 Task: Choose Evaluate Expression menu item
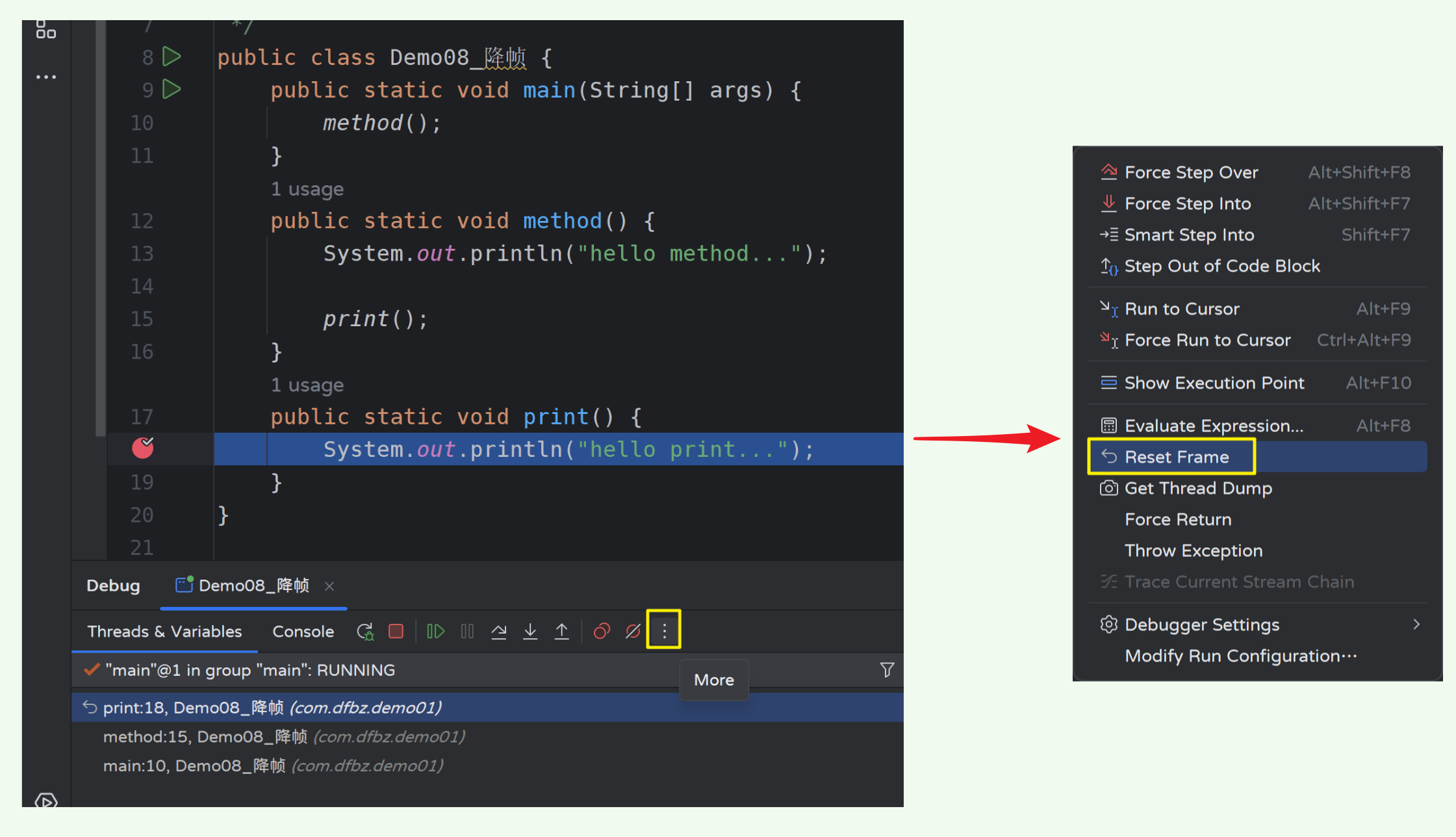[1214, 426]
